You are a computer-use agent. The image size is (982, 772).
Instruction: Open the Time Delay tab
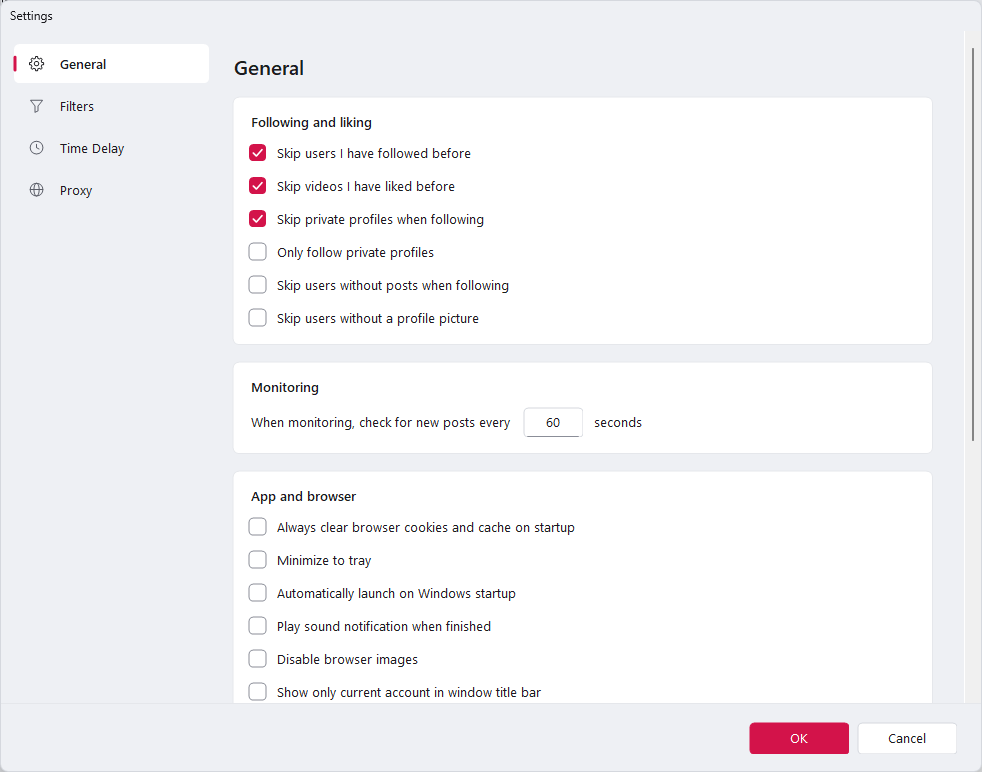point(111,148)
